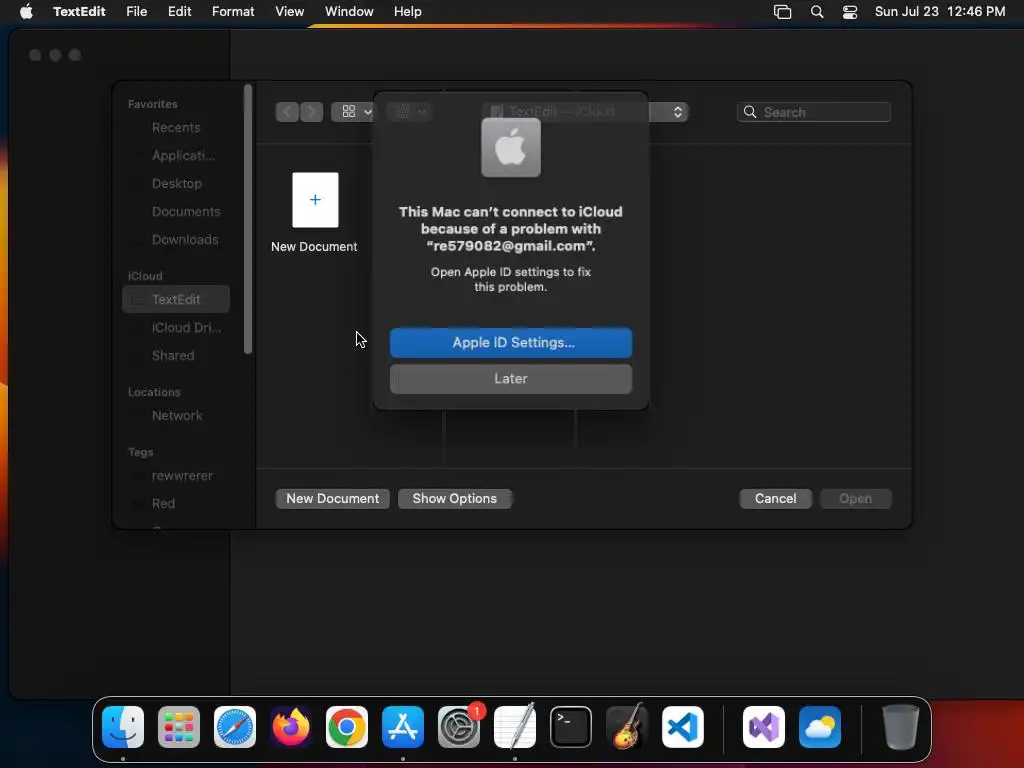Click the Stage Manager menu bar icon
This screenshot has width=1024, height=768.
782,12
